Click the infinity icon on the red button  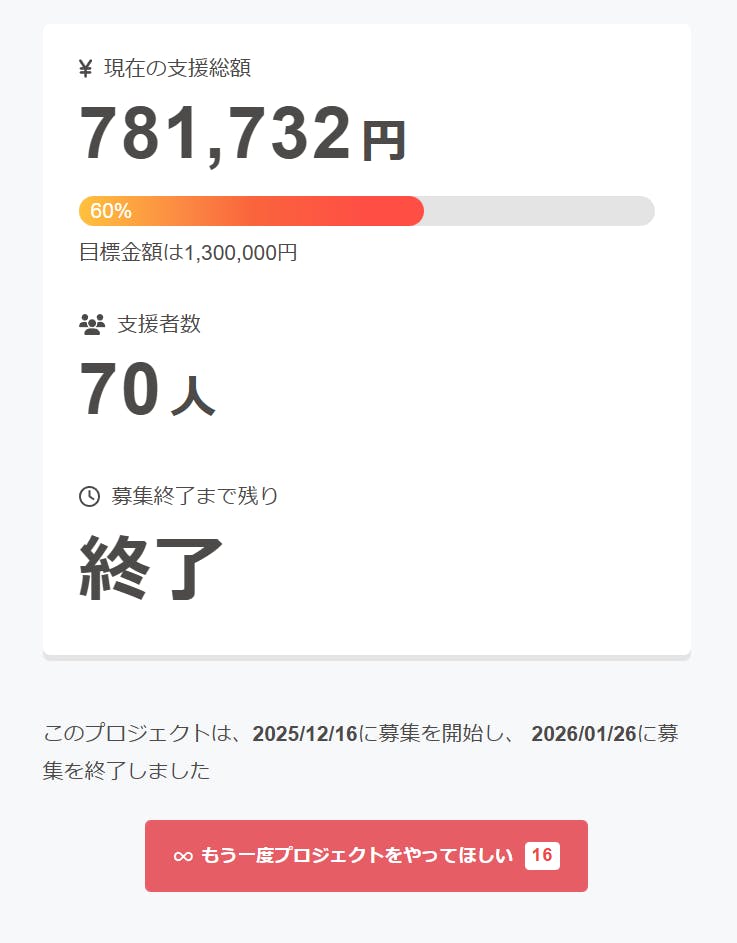183,856
